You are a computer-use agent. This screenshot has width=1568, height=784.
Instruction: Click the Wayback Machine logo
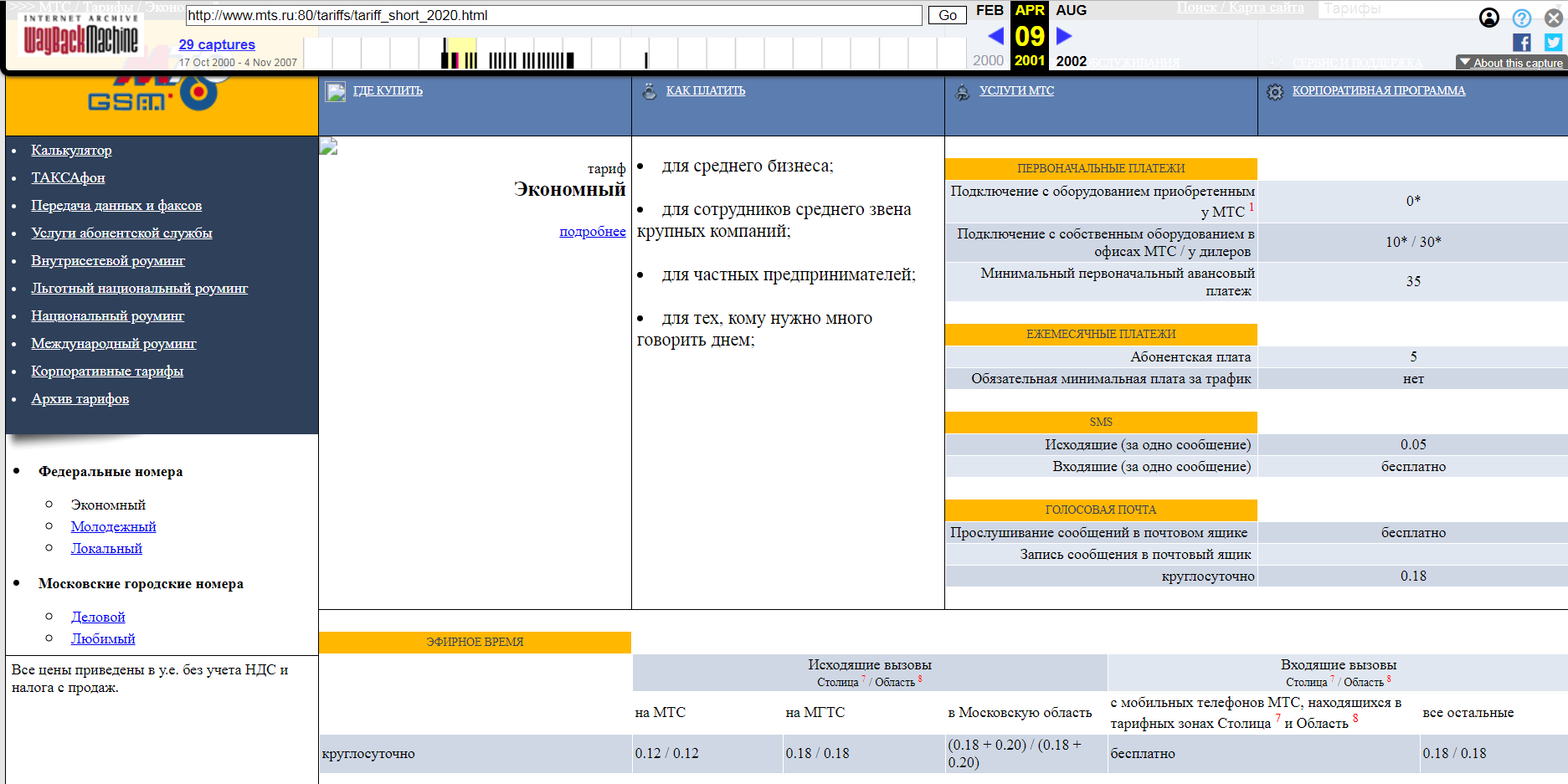tap(80, 34)
